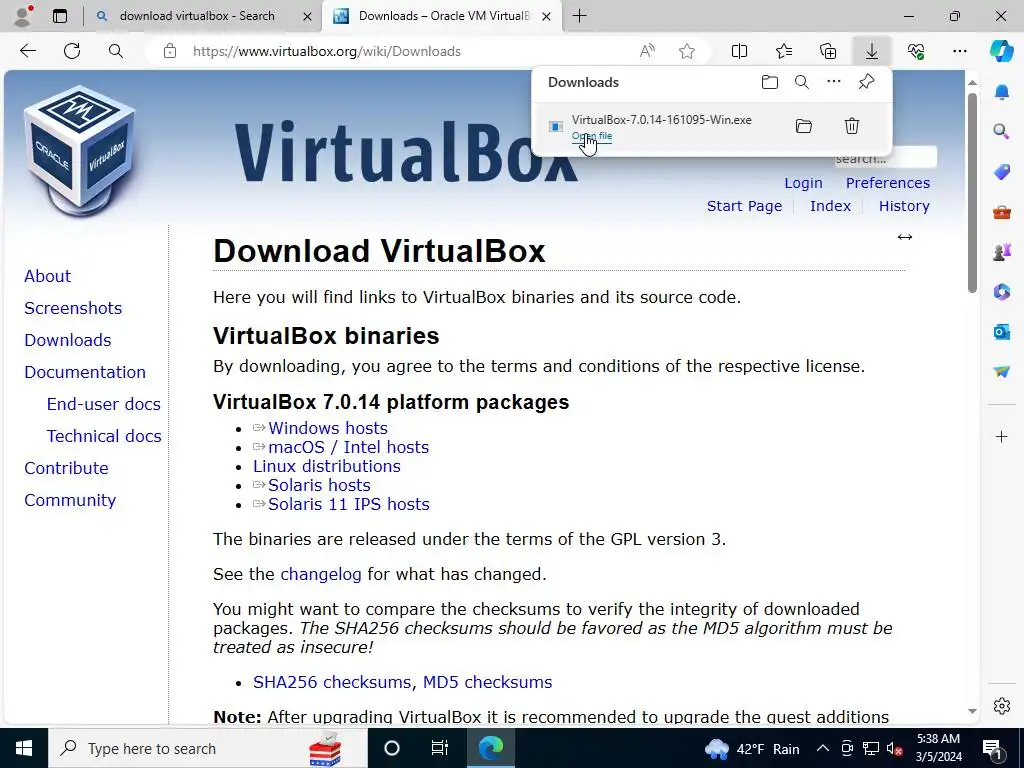Select the Downloads – Oracle VM VirtualBox tab
The image size is (1024, 768).
(444, 16)
